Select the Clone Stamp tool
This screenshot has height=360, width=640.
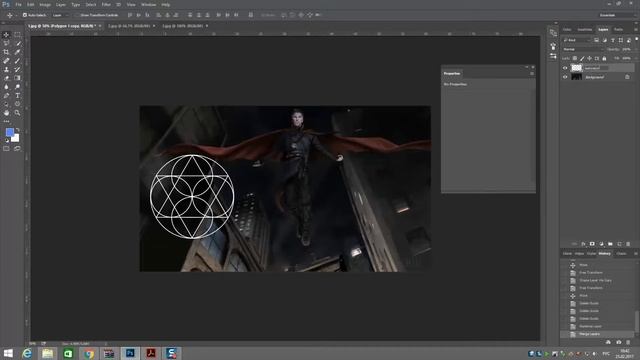(6, 69)
